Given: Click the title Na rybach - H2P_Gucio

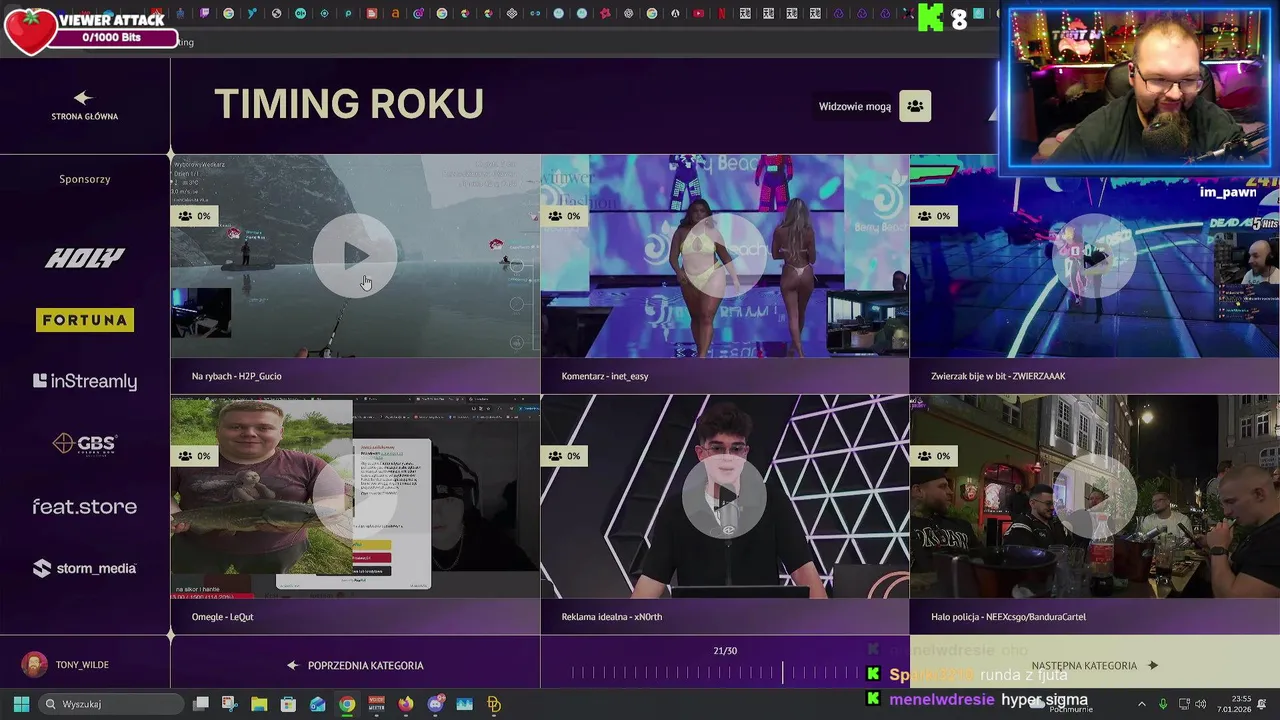Looking at the screenshot, I should pos(237,376).
